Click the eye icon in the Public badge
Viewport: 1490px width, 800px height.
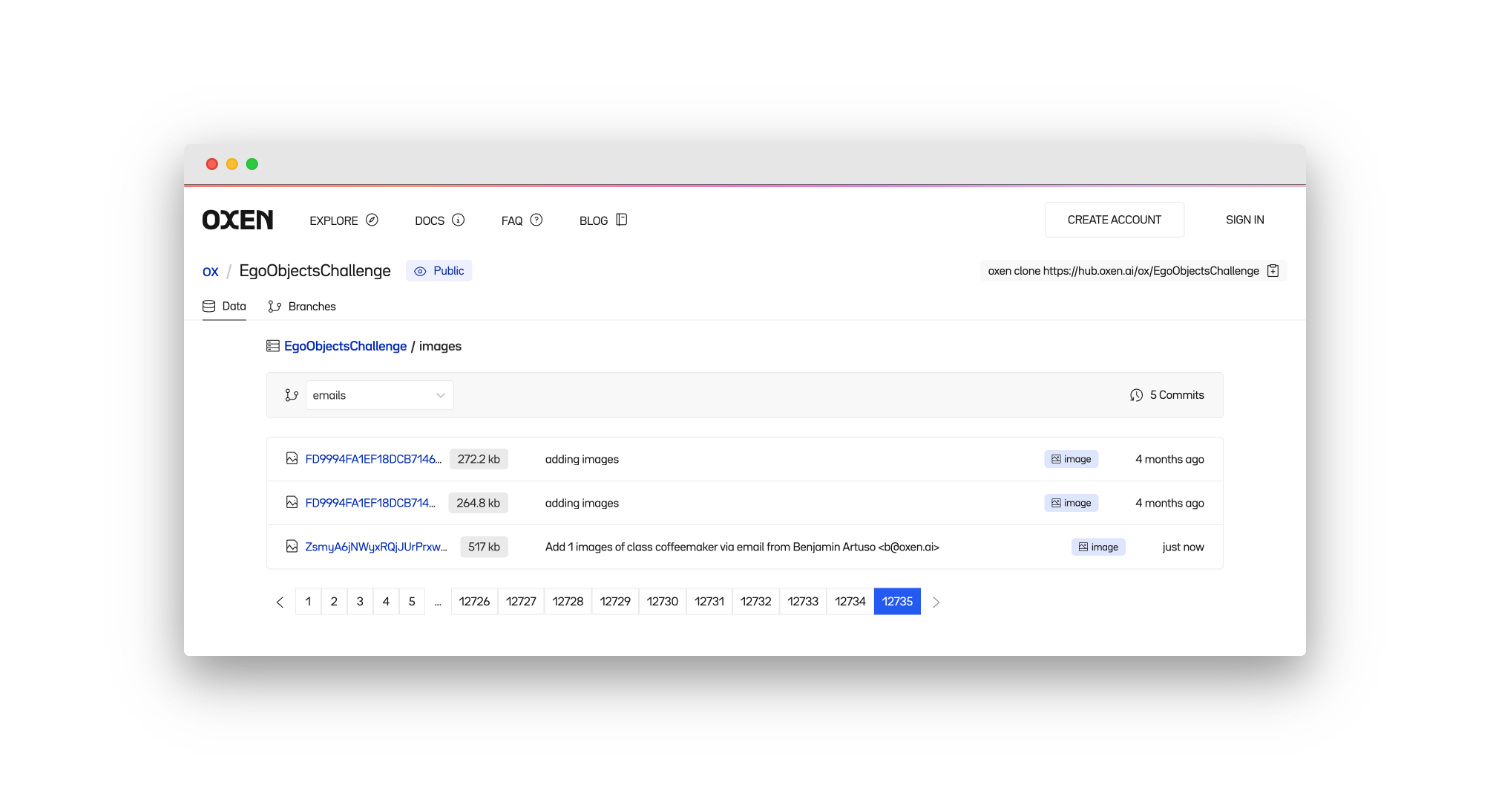pyautogui.click(x=420, y=271)
